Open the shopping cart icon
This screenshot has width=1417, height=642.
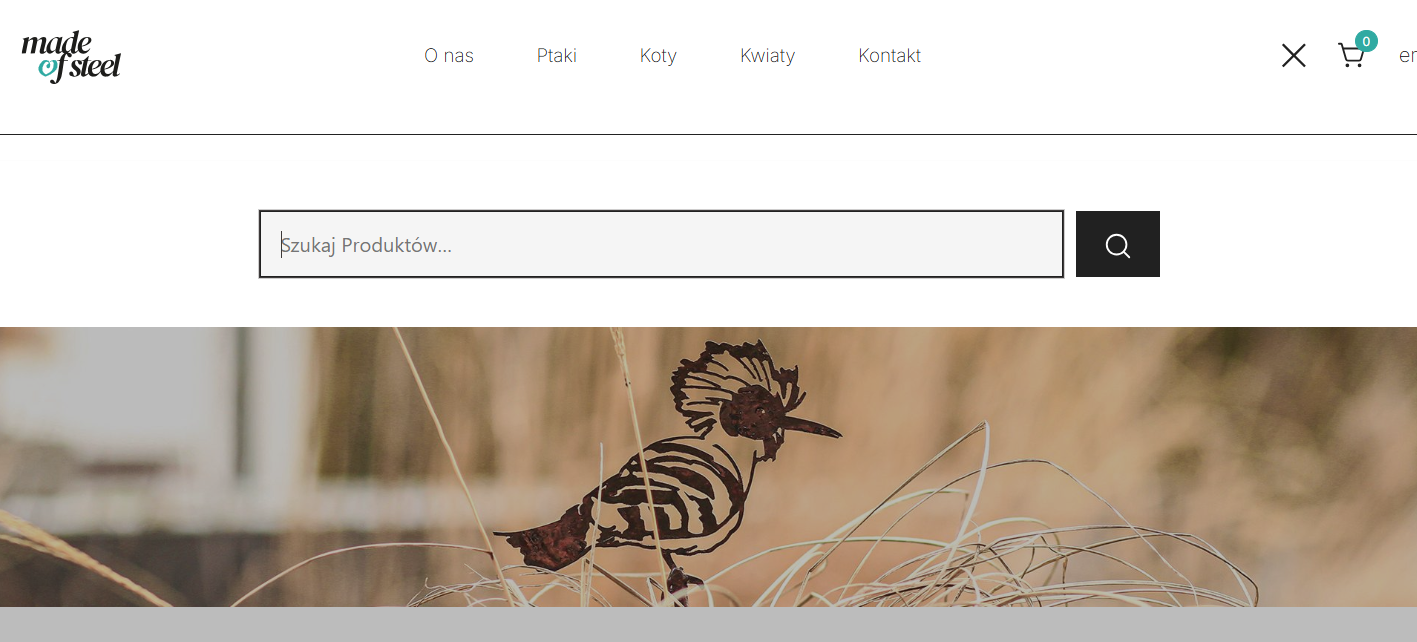pos(1350,56)
